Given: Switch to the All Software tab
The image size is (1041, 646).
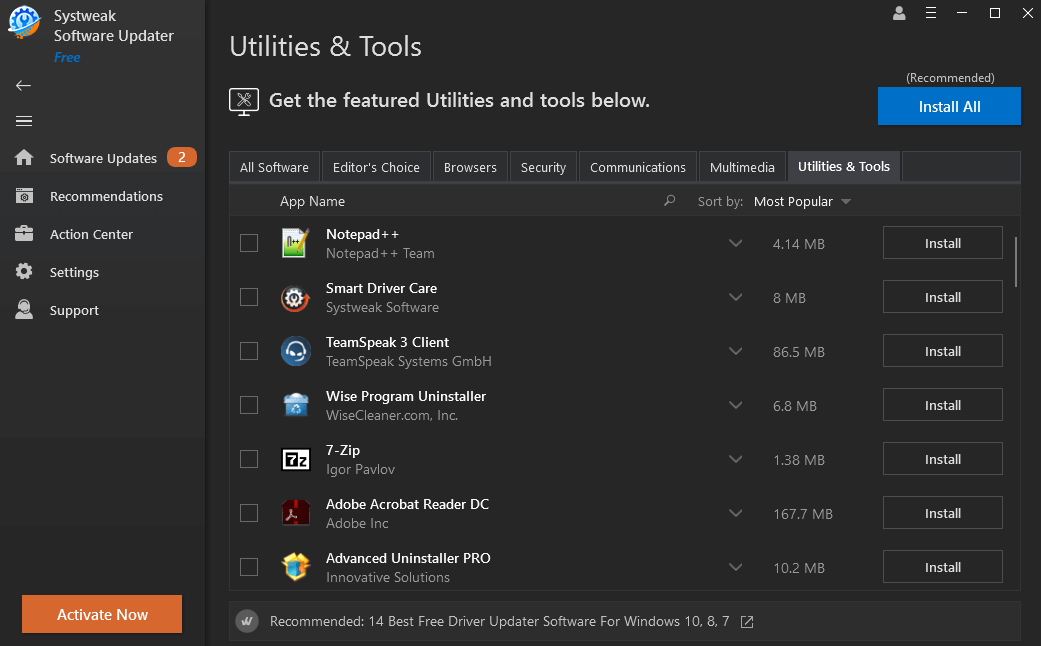Looking at the screenshot, I should pyautogui.click(x=274, y=167).
